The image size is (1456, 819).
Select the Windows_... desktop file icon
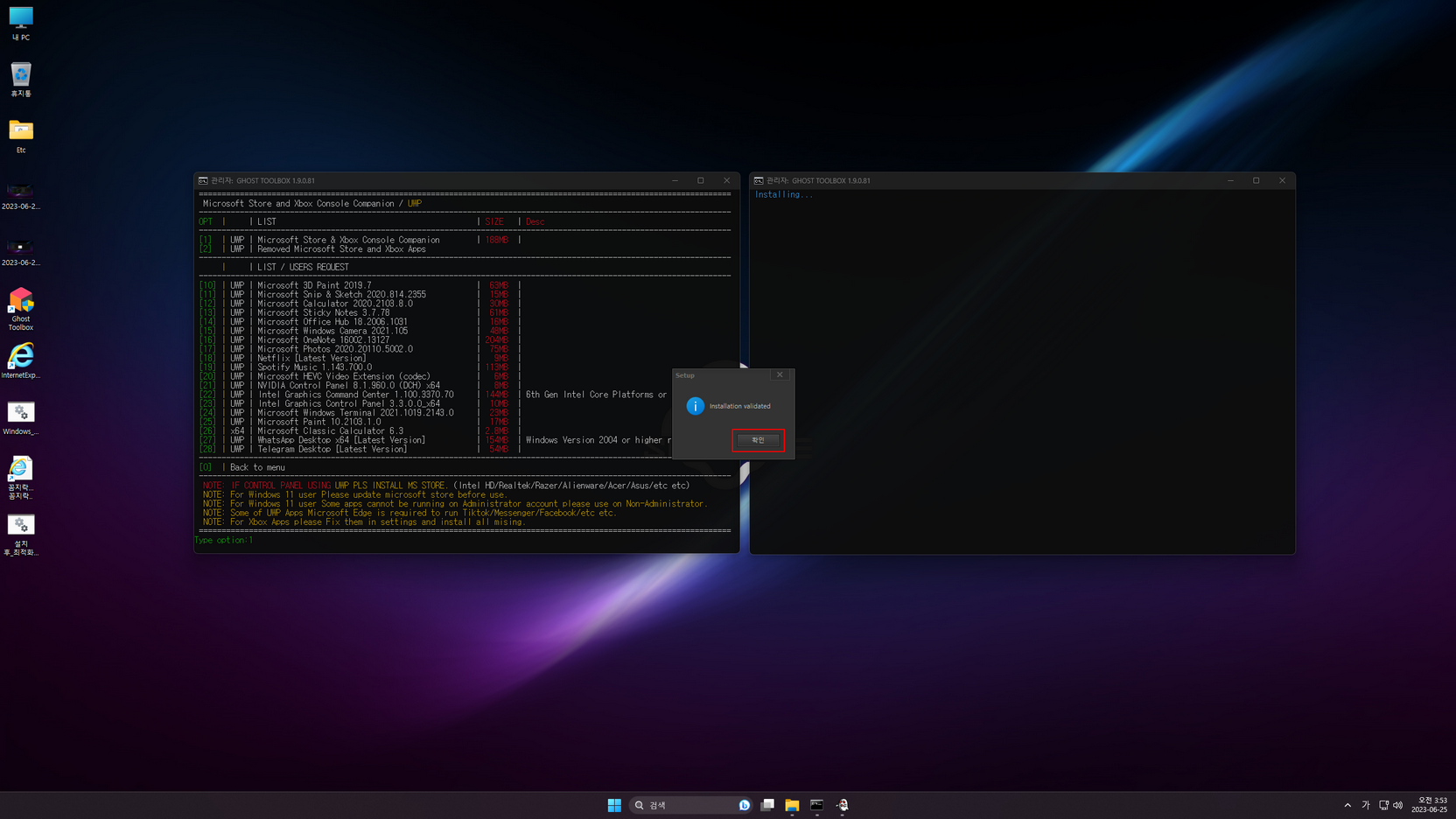[21, 417]
